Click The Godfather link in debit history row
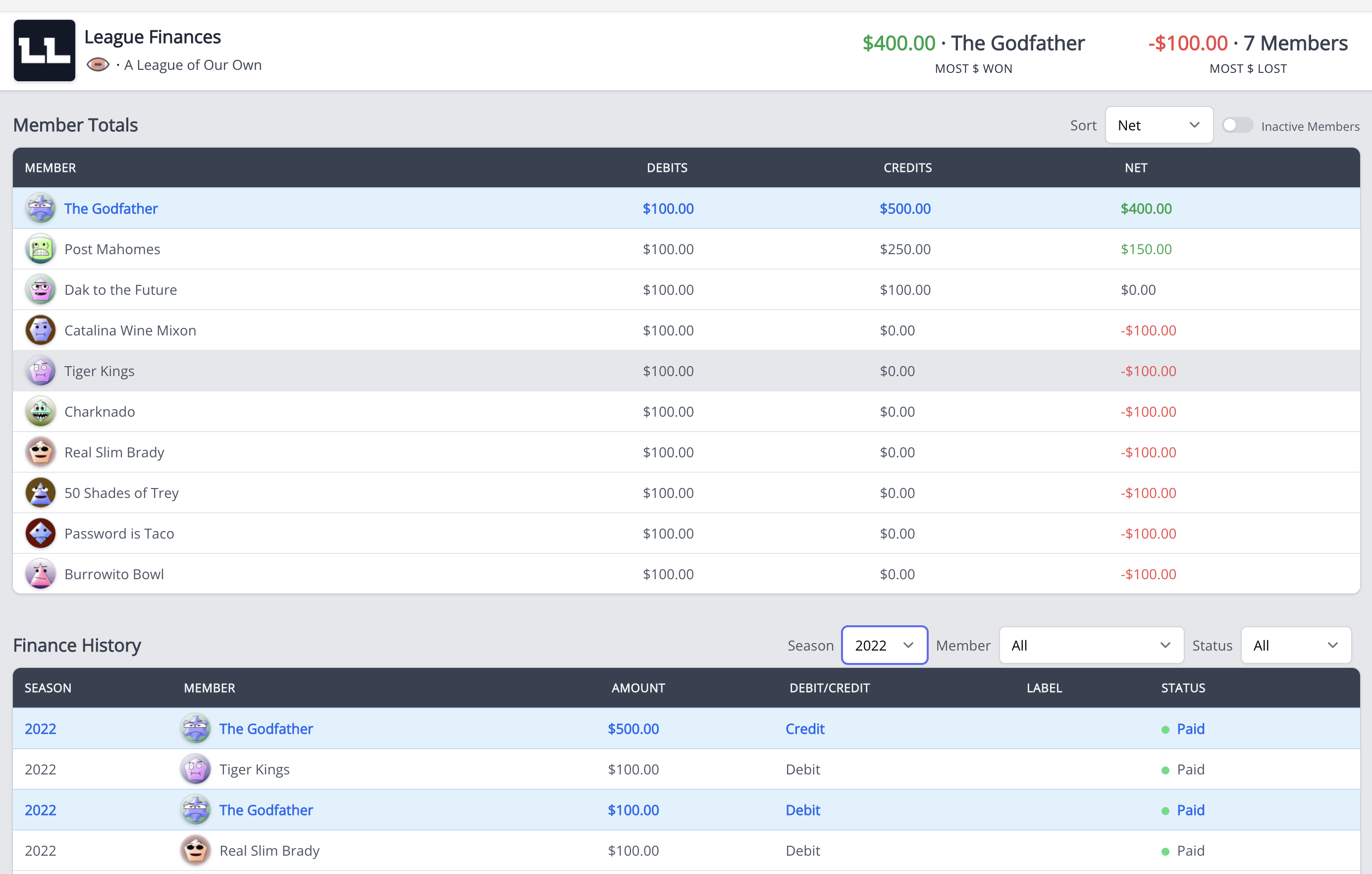Viewport: 1372px width, 874px height. coord(266,810)
